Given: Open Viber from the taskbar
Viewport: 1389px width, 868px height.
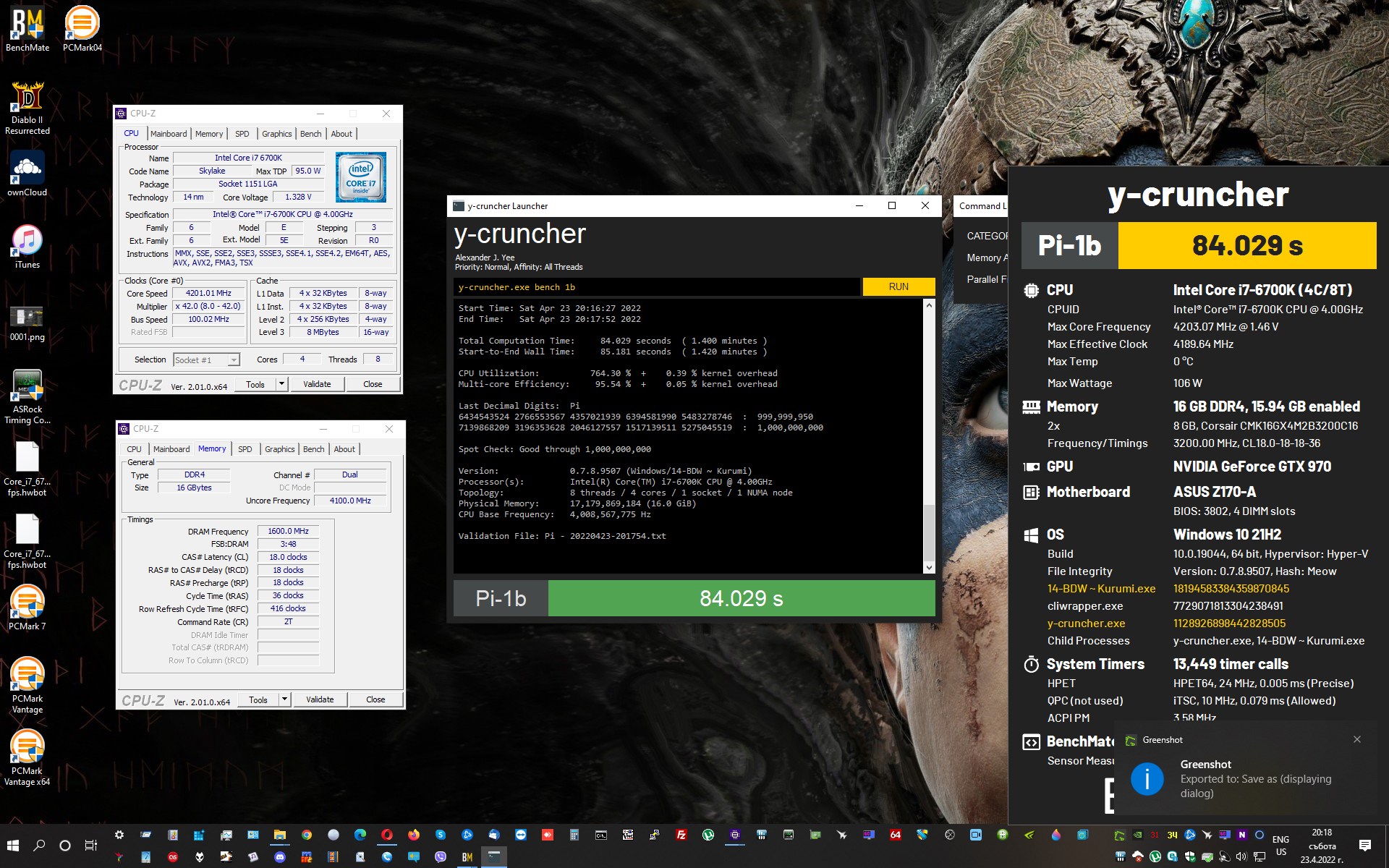Looking at the screenshot, I should point(441,856).
